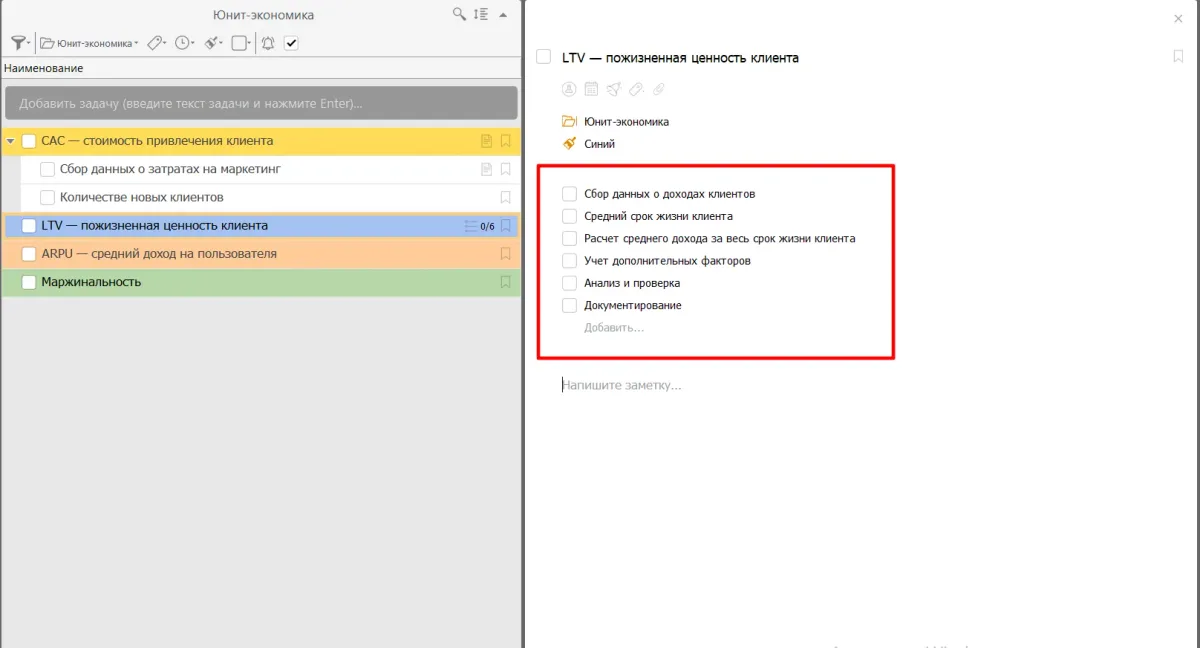1200x648 pixels.
Task: Toggle the show-completed checkmark in the toolbar
Action: coord(291,43)
